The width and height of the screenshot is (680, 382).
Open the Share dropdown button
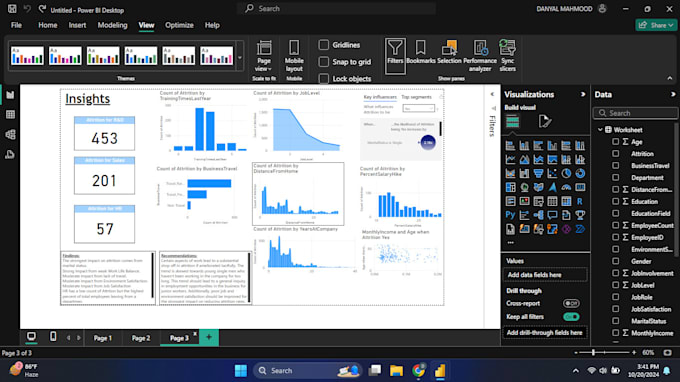pyautogui.click(x=655, y=25)
